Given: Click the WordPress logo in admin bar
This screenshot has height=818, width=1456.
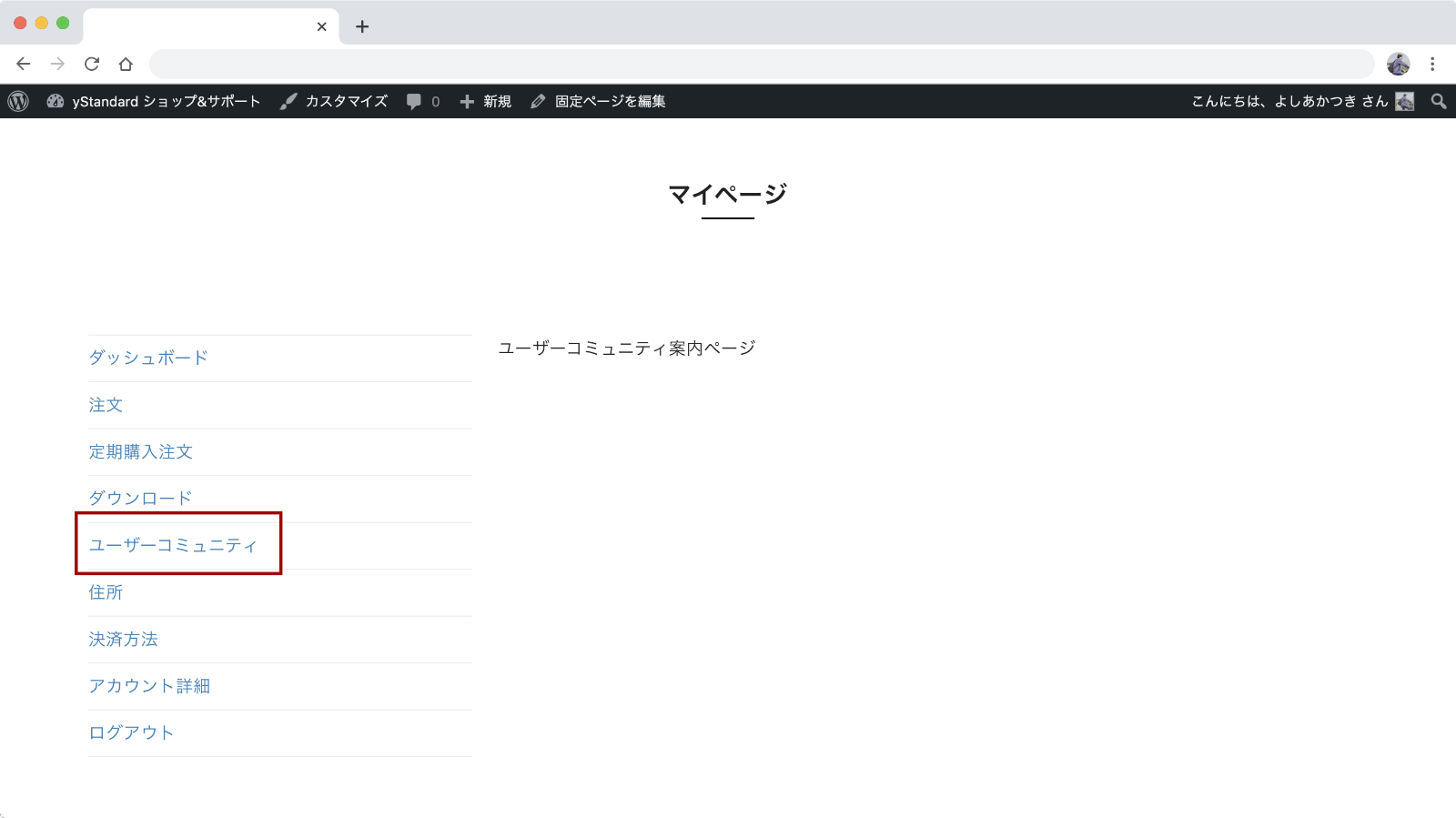Looking at the screenshot, I should coord(18,101).
